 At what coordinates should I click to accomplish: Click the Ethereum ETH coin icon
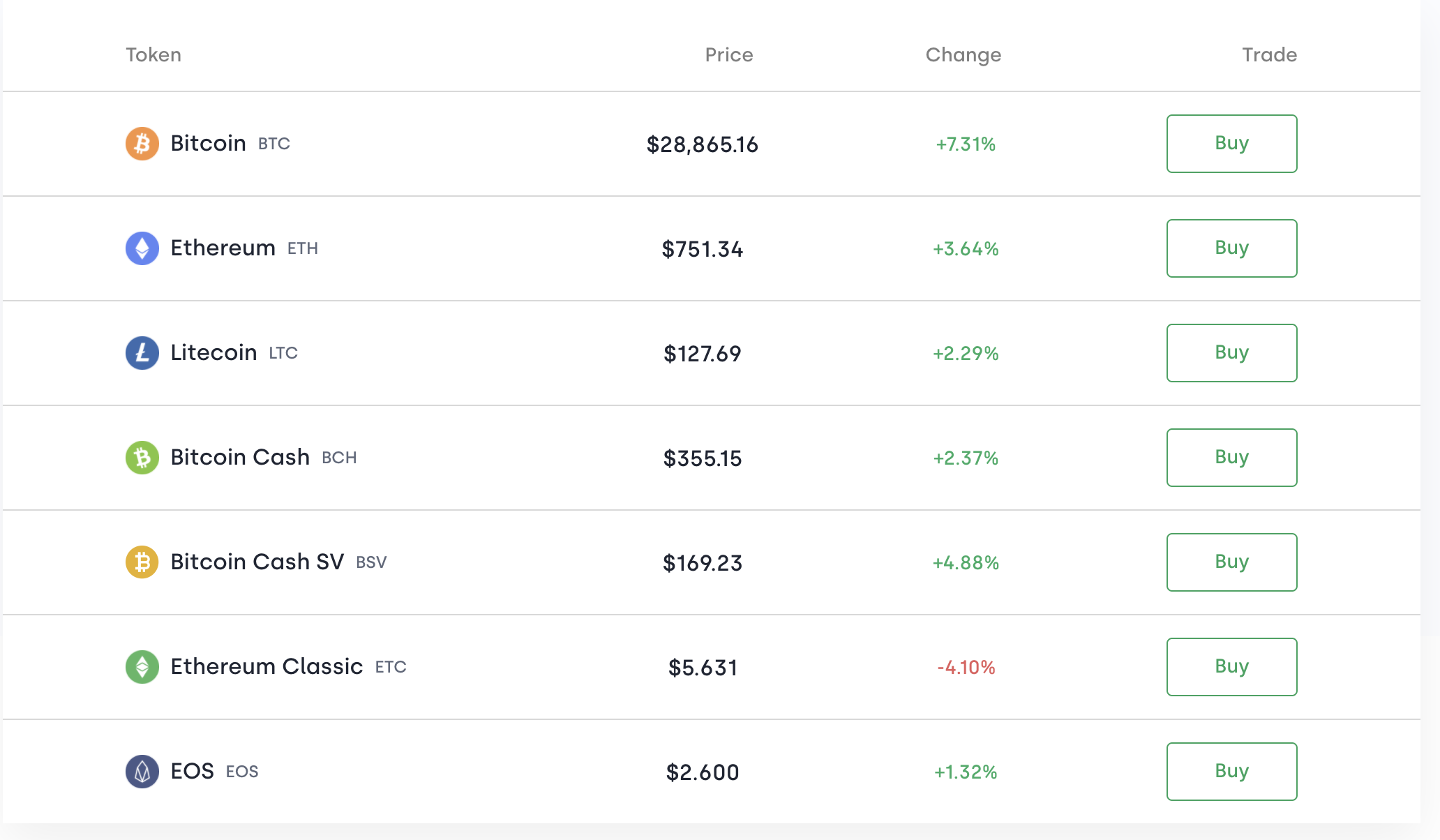tap(142, 248)
